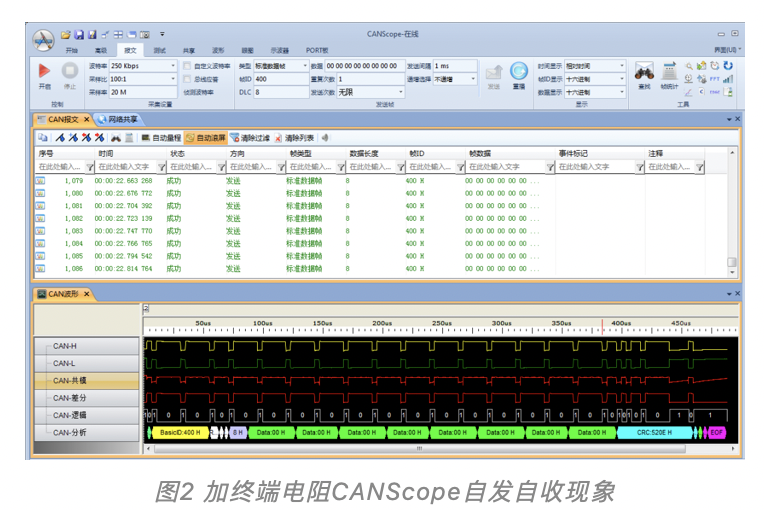Click the 自动量程 auto range button

tap(161, 138)
